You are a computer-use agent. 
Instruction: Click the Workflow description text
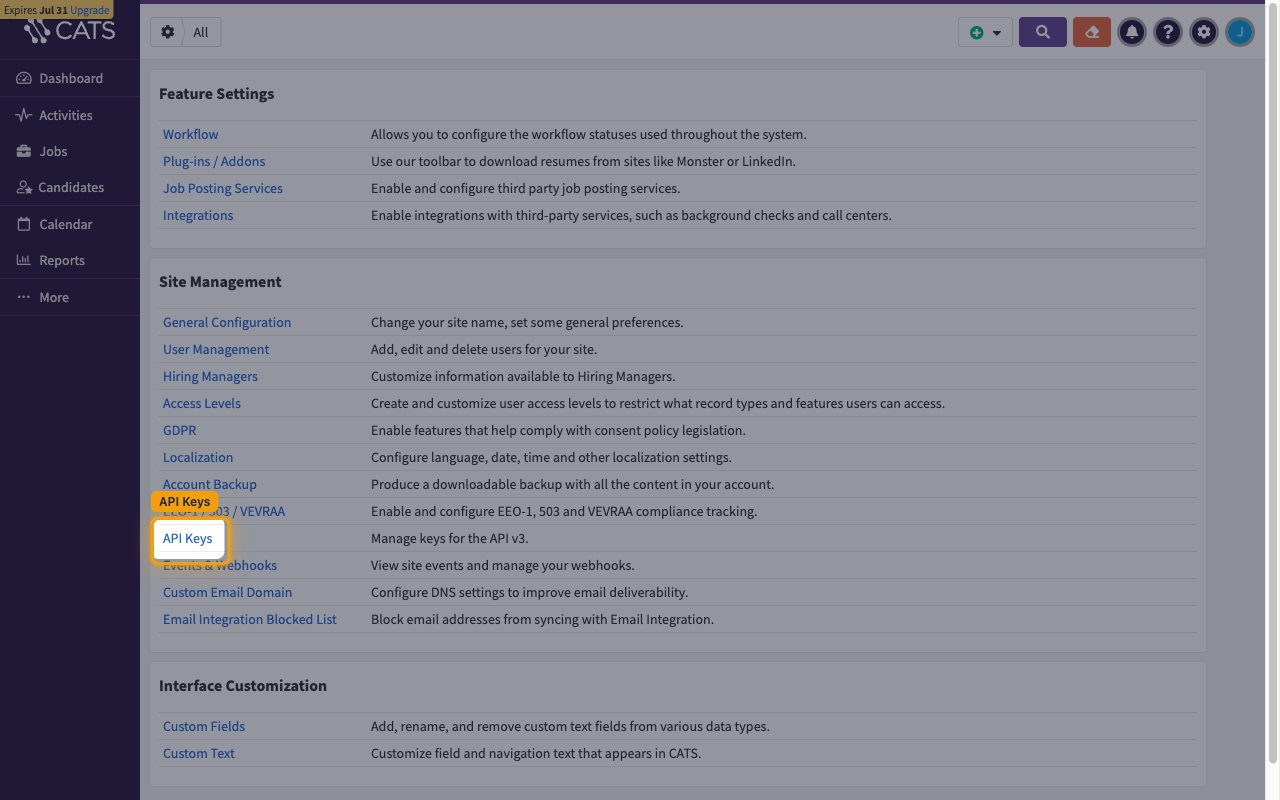click(x=589, y=134)
